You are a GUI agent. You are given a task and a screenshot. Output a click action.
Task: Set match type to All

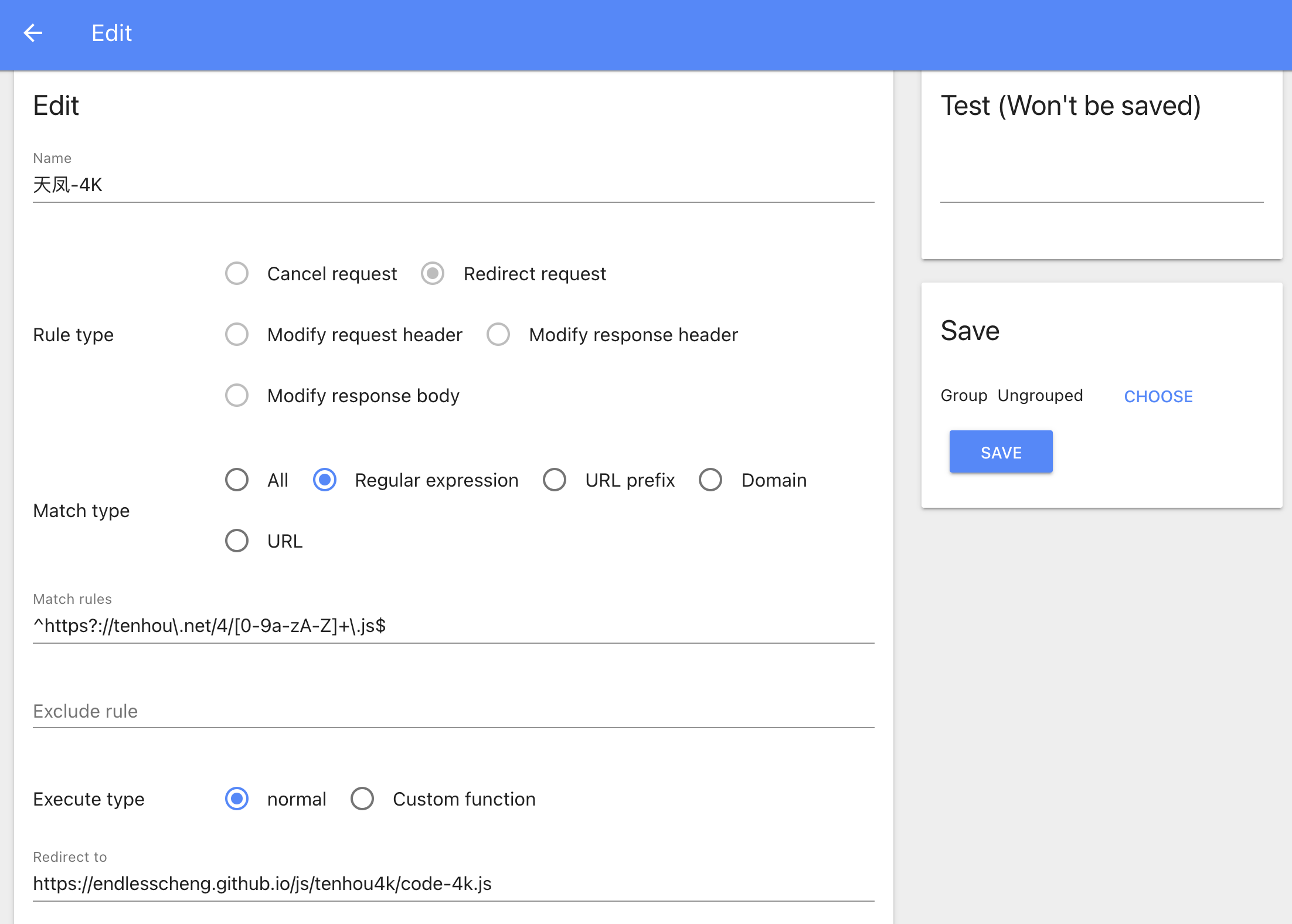click(237, 480)
